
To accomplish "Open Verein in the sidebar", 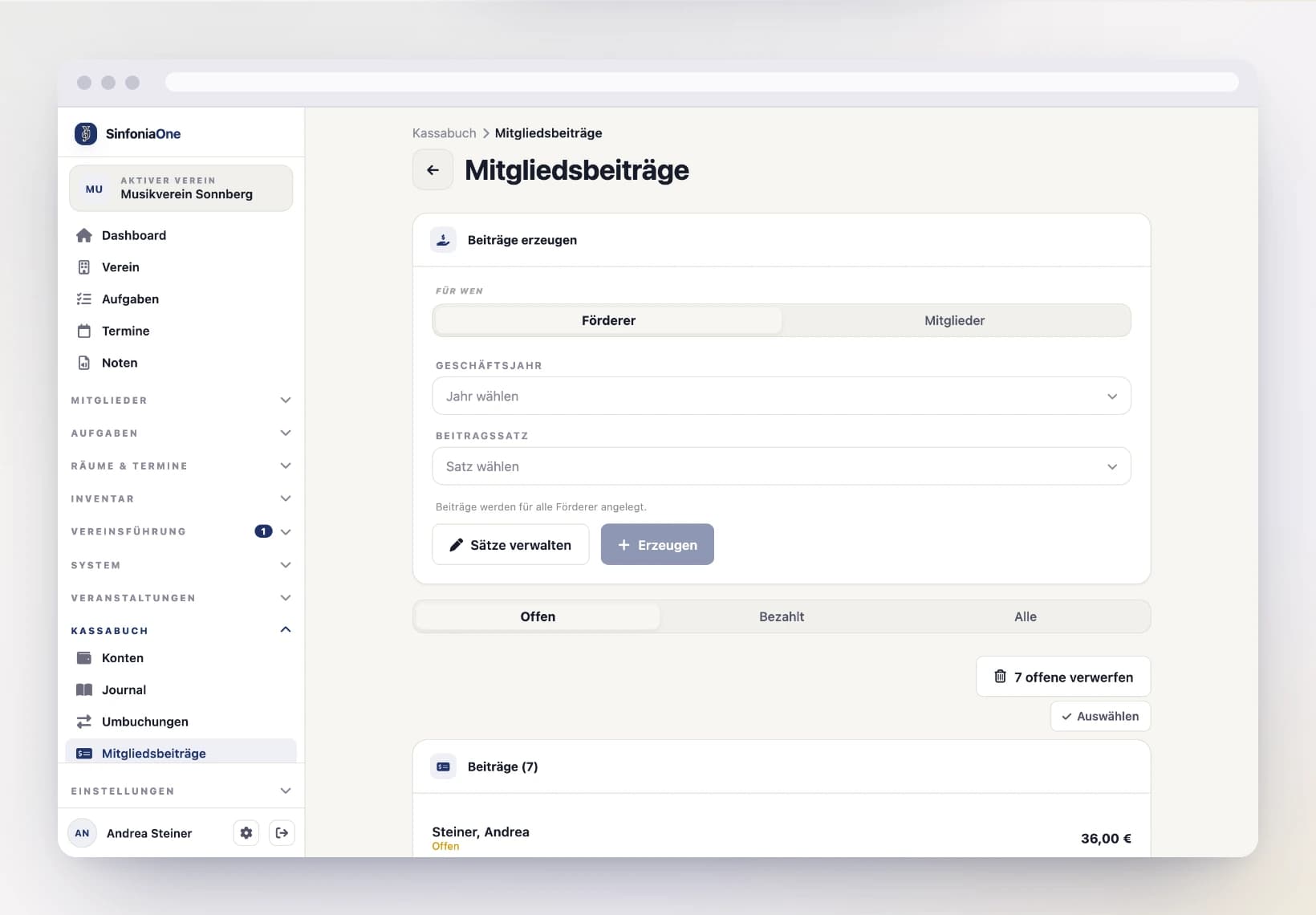I will click(x=181, y=267).
